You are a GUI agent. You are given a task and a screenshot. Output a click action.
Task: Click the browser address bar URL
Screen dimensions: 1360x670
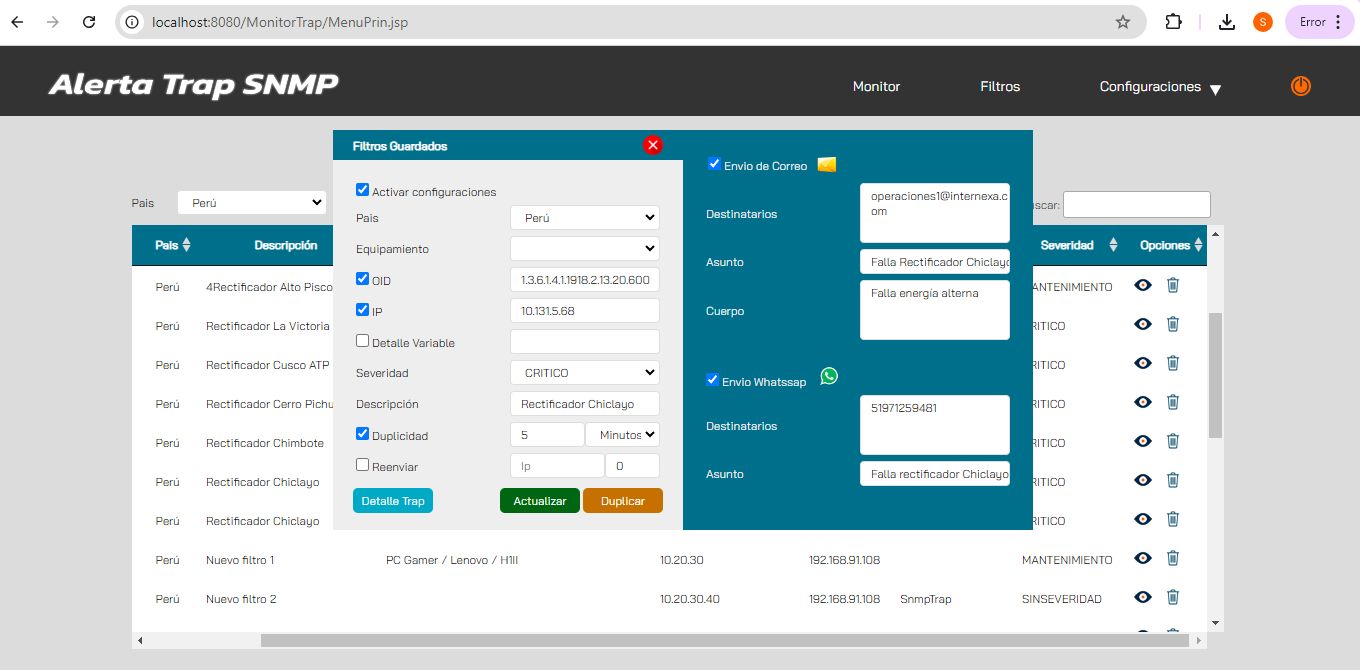click(x=280, y=22)
